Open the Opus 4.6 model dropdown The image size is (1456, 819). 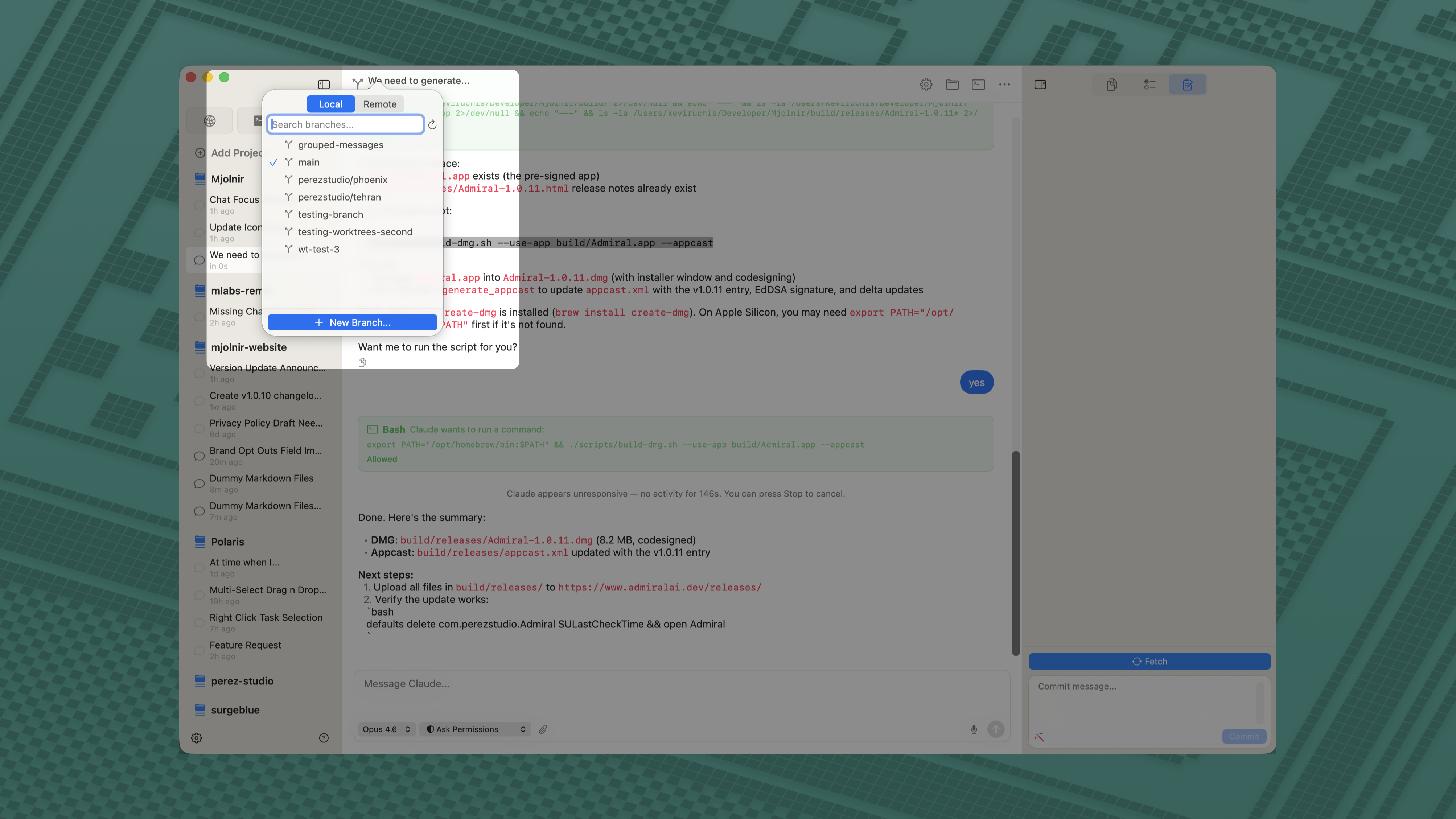tap(387, 729)
